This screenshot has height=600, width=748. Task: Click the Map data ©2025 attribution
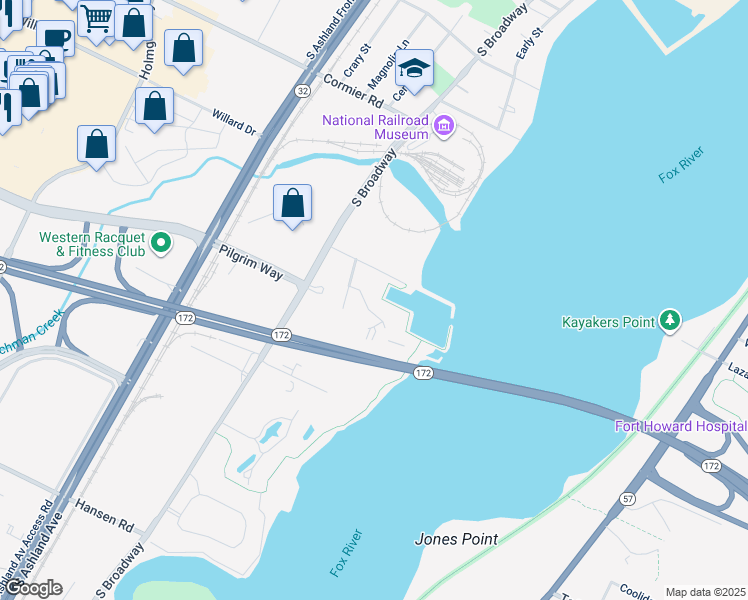click(x=706, y=592)
